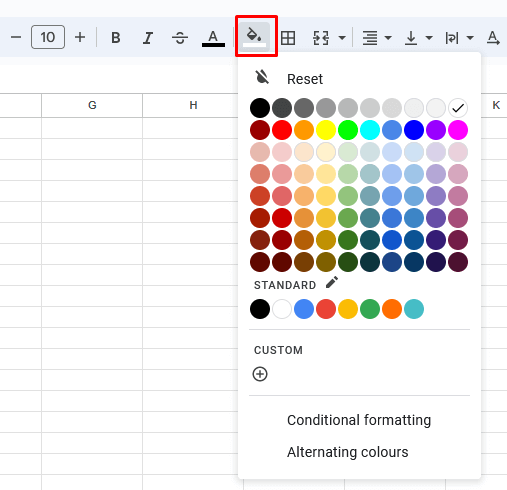Add a custom colour with plus icon
This screenshot has height=490, width=507.
coord(260,374)
